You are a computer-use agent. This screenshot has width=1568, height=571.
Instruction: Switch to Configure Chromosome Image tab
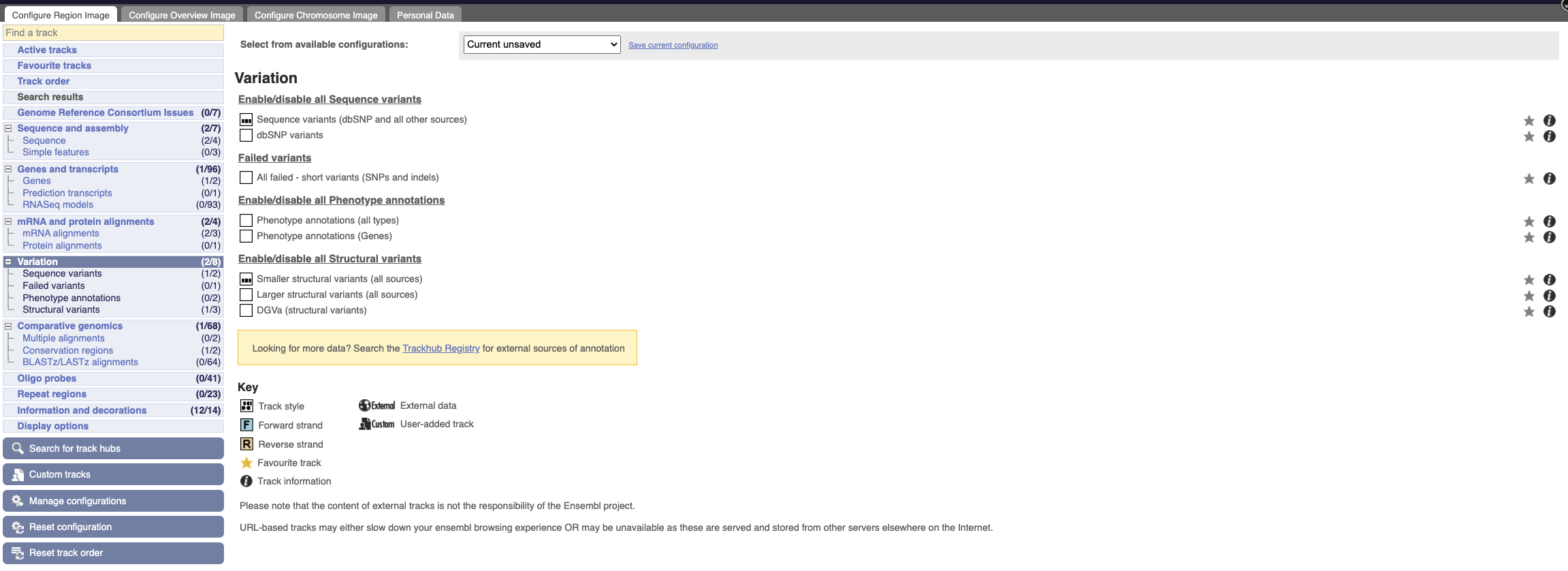tap(316, 15)
